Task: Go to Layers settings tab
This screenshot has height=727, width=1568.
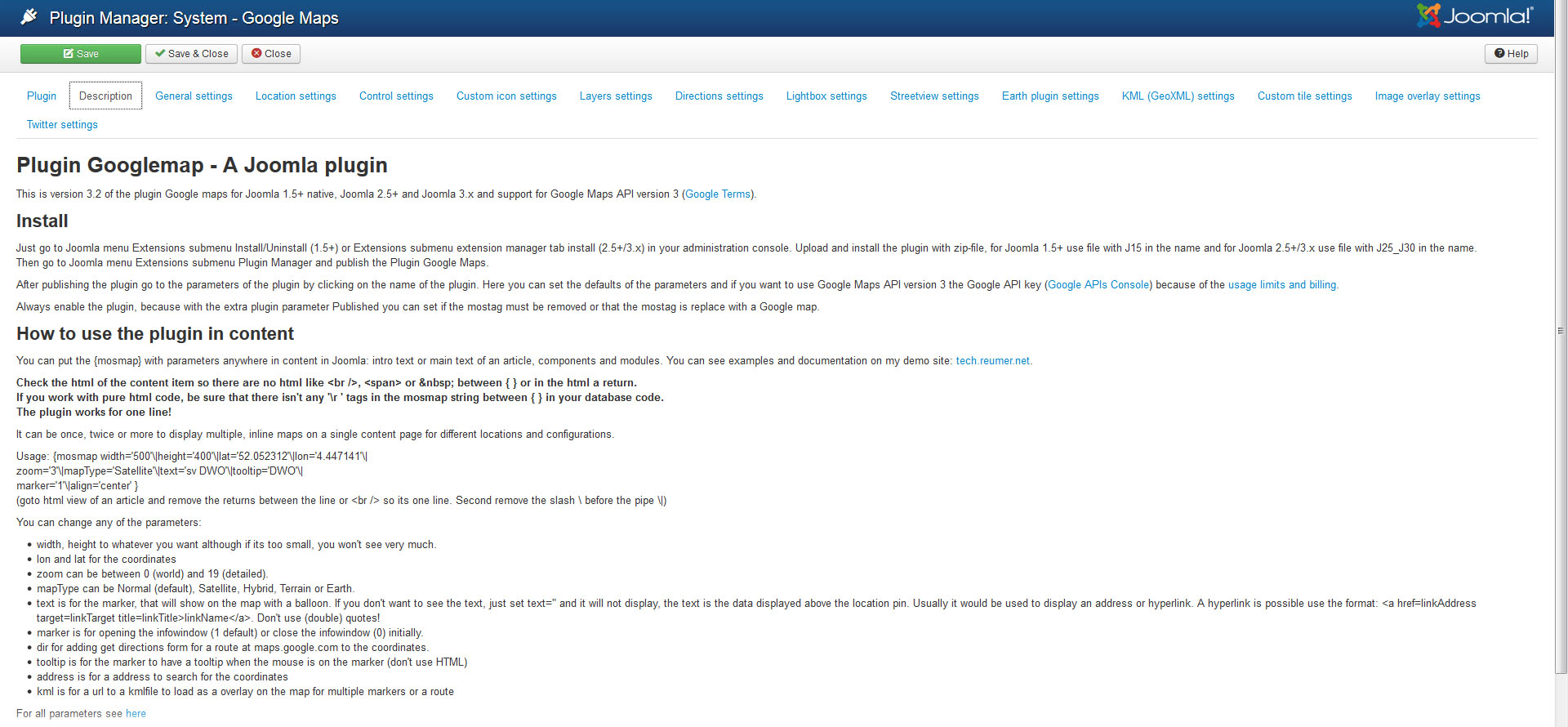Action: (x=616, y=96)
